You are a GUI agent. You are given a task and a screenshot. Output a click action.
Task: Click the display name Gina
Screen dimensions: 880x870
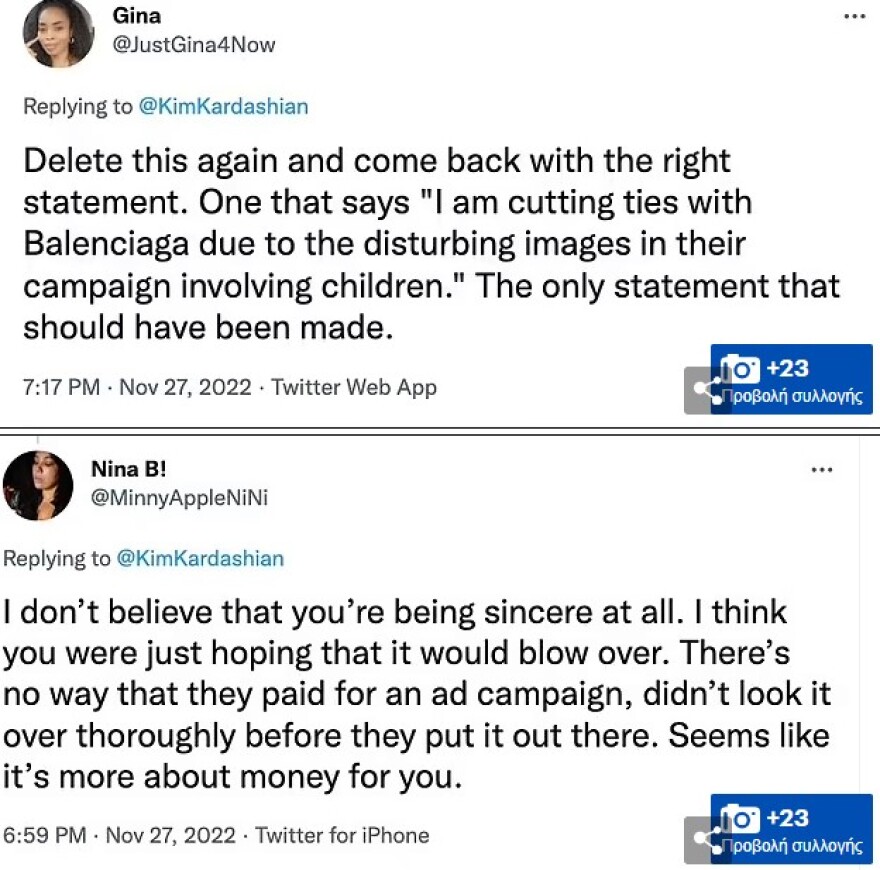coord(138,17)
